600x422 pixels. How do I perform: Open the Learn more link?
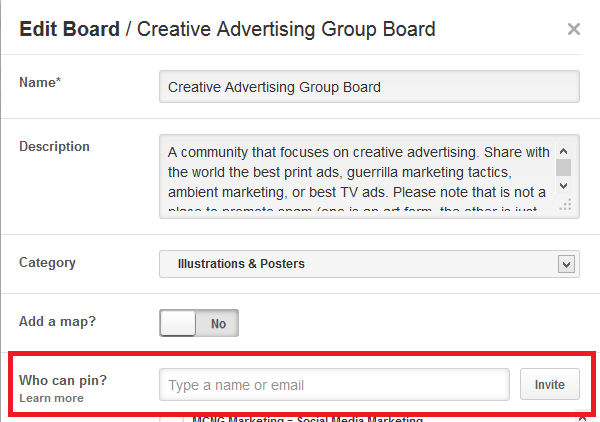click(51, 398)
